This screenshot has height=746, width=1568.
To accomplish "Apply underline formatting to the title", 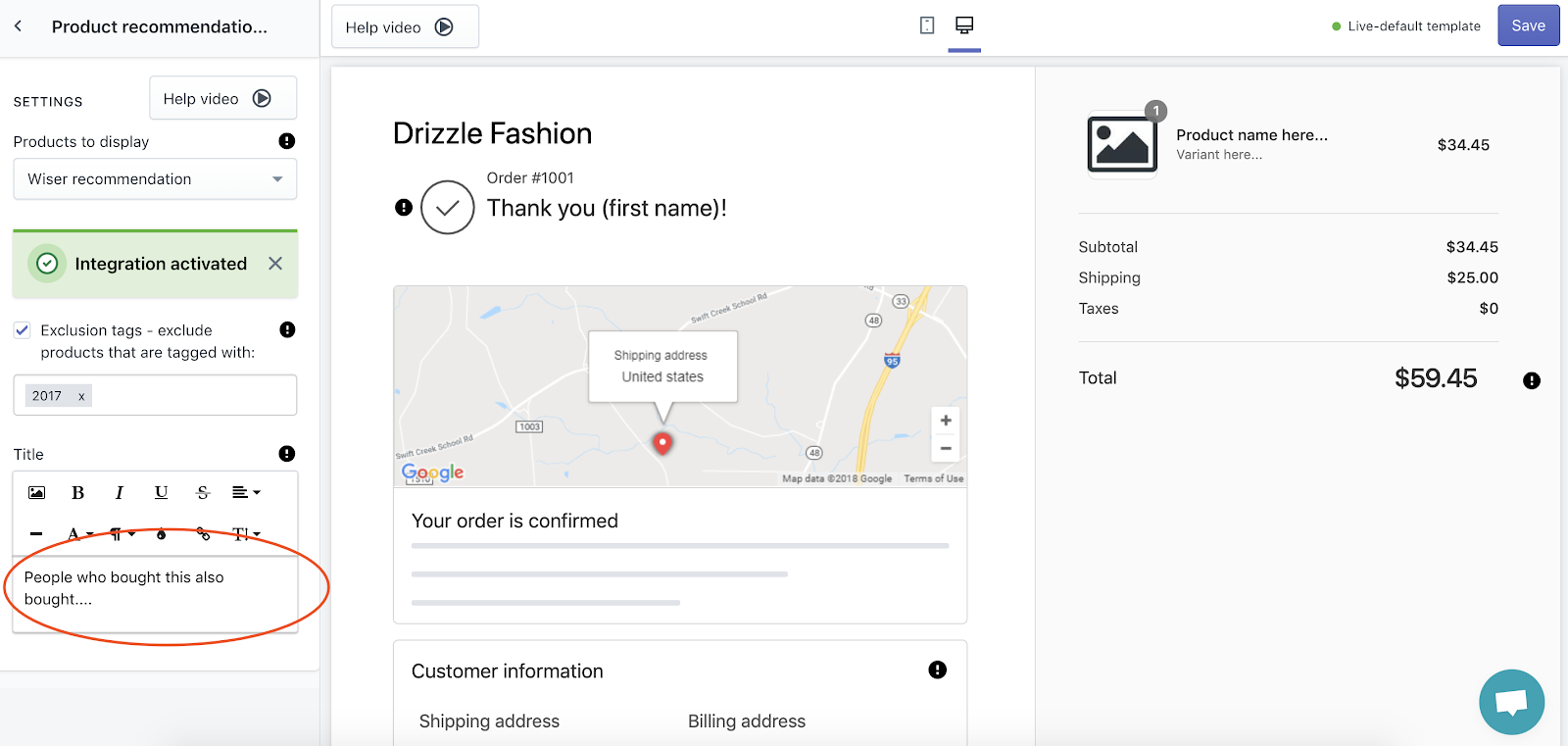I will click(x=161, y=492).
